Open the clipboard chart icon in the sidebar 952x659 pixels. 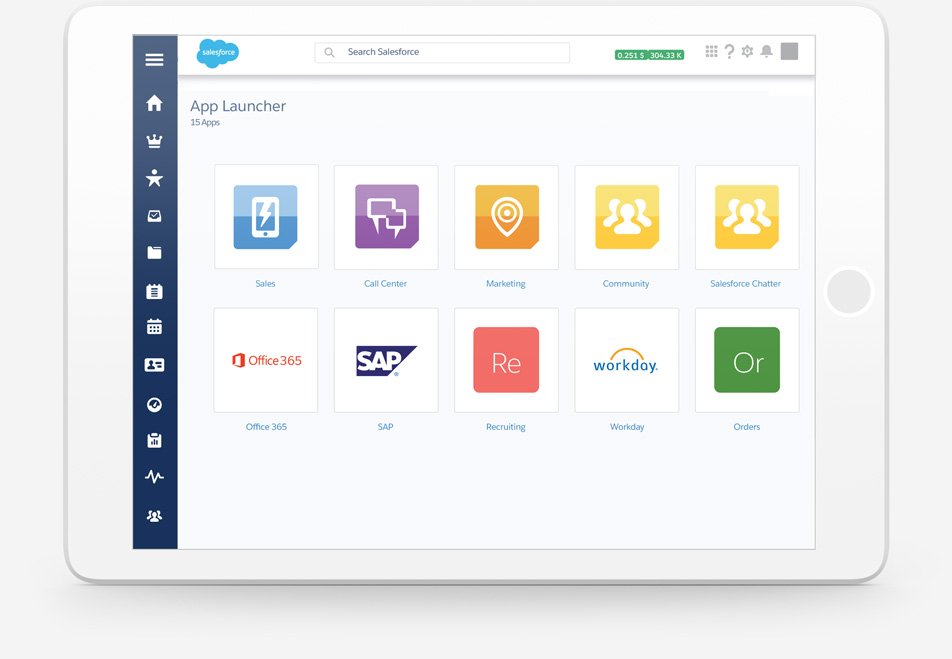tap(154, 440)
